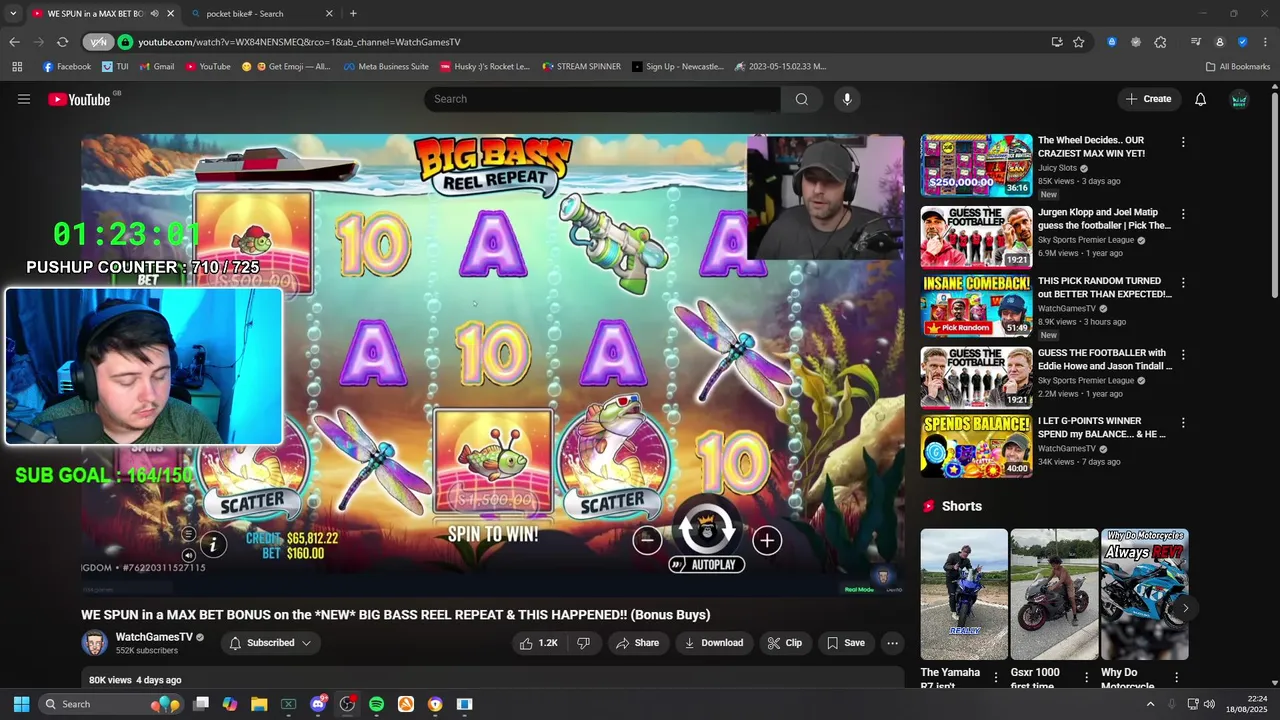
Task: Like the video with thumbs up
Action: click(538, 643)
